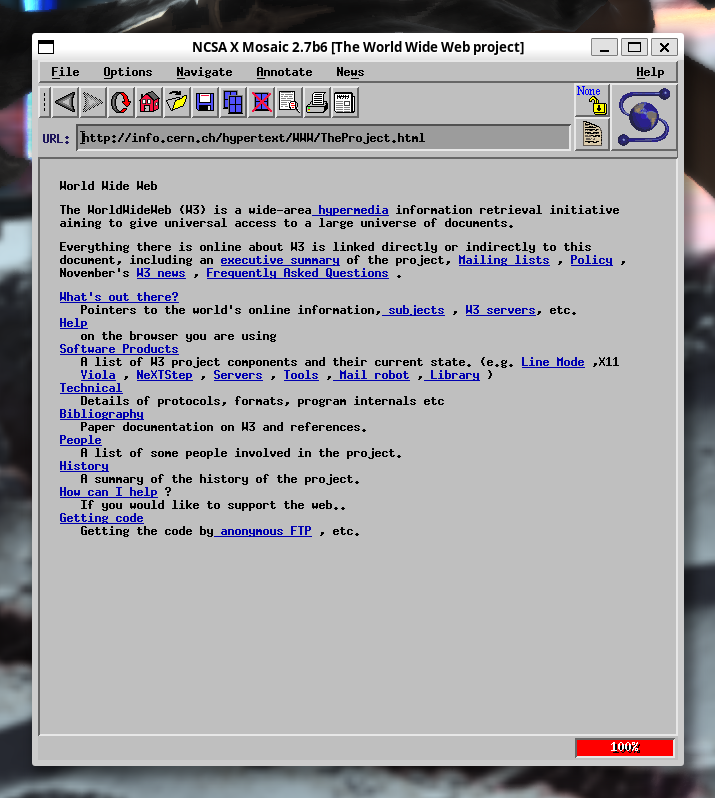Open the anonymous FTP link
Screen dimensions: 715x798
266,531
